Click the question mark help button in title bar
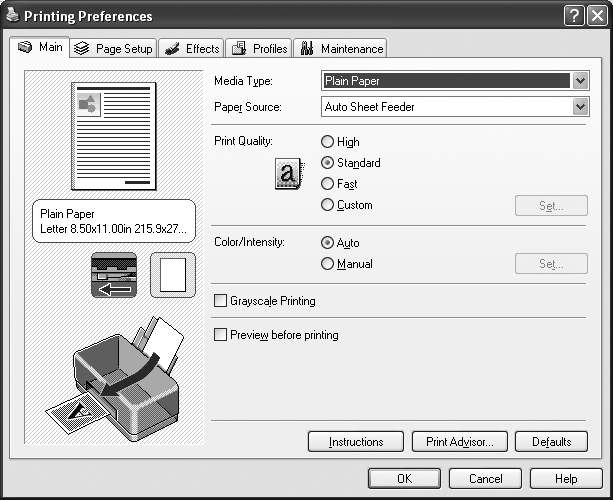Image resolution: width=613 pixels, height=500 pixels. click(574, 16)
